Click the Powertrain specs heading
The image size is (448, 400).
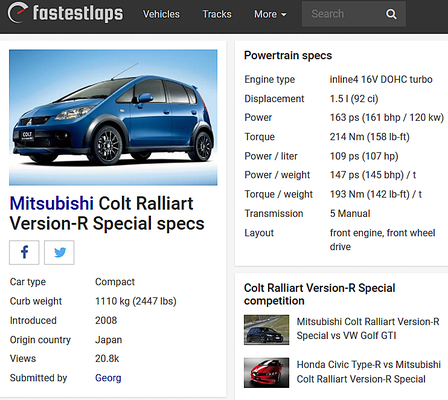[288, 55]
